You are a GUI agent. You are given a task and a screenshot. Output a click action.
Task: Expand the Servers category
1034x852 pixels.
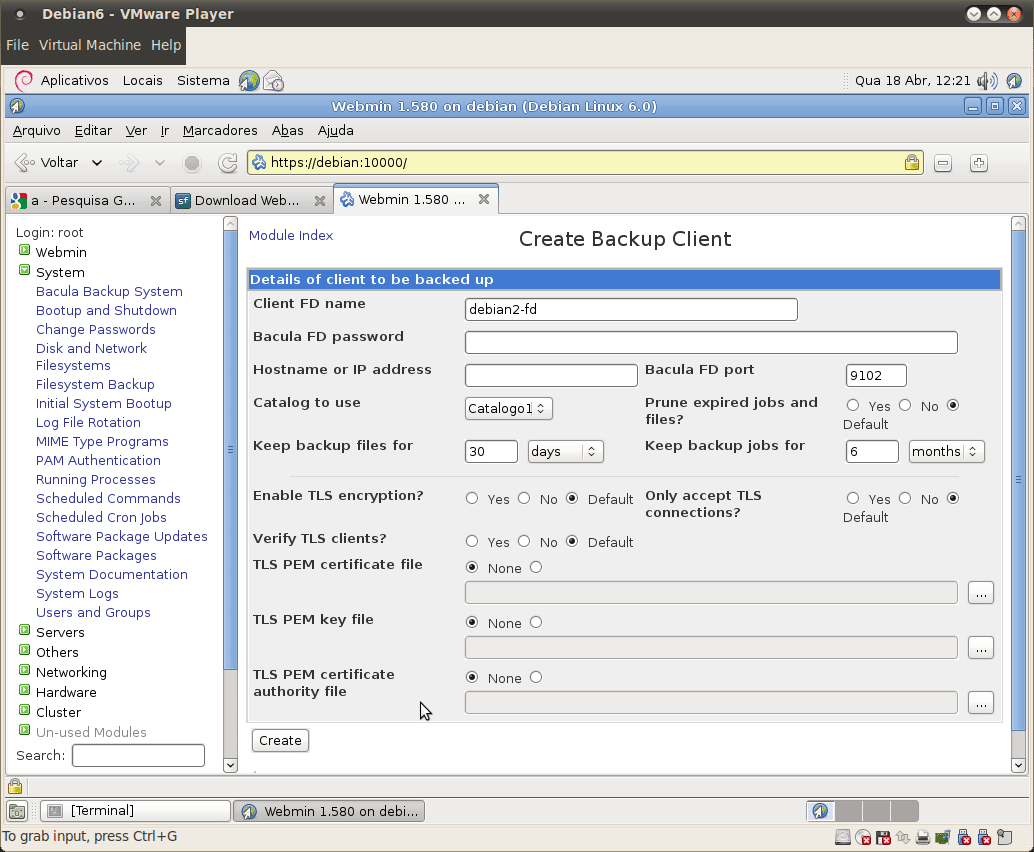24,630
